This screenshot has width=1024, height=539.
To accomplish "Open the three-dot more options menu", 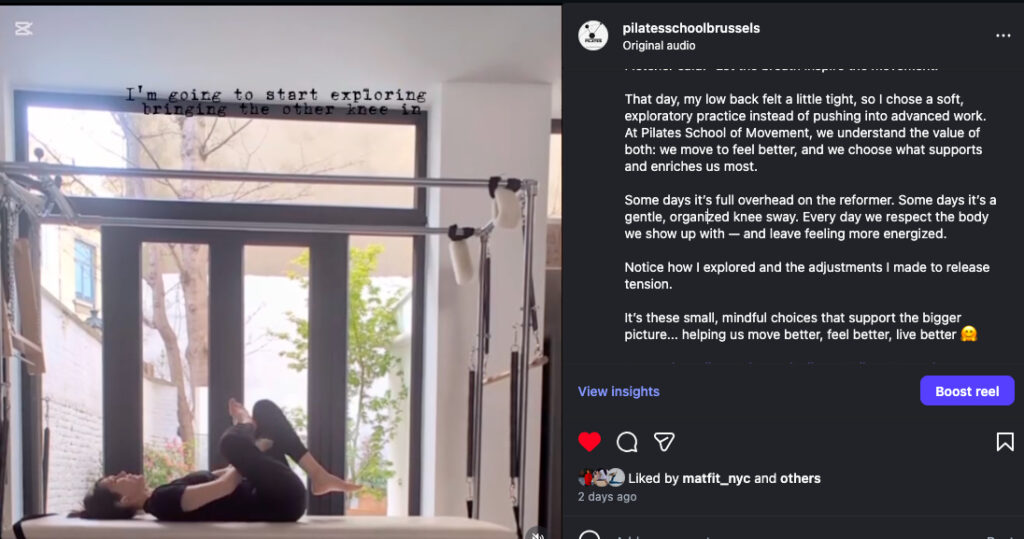I will (x=1003, y=36).
